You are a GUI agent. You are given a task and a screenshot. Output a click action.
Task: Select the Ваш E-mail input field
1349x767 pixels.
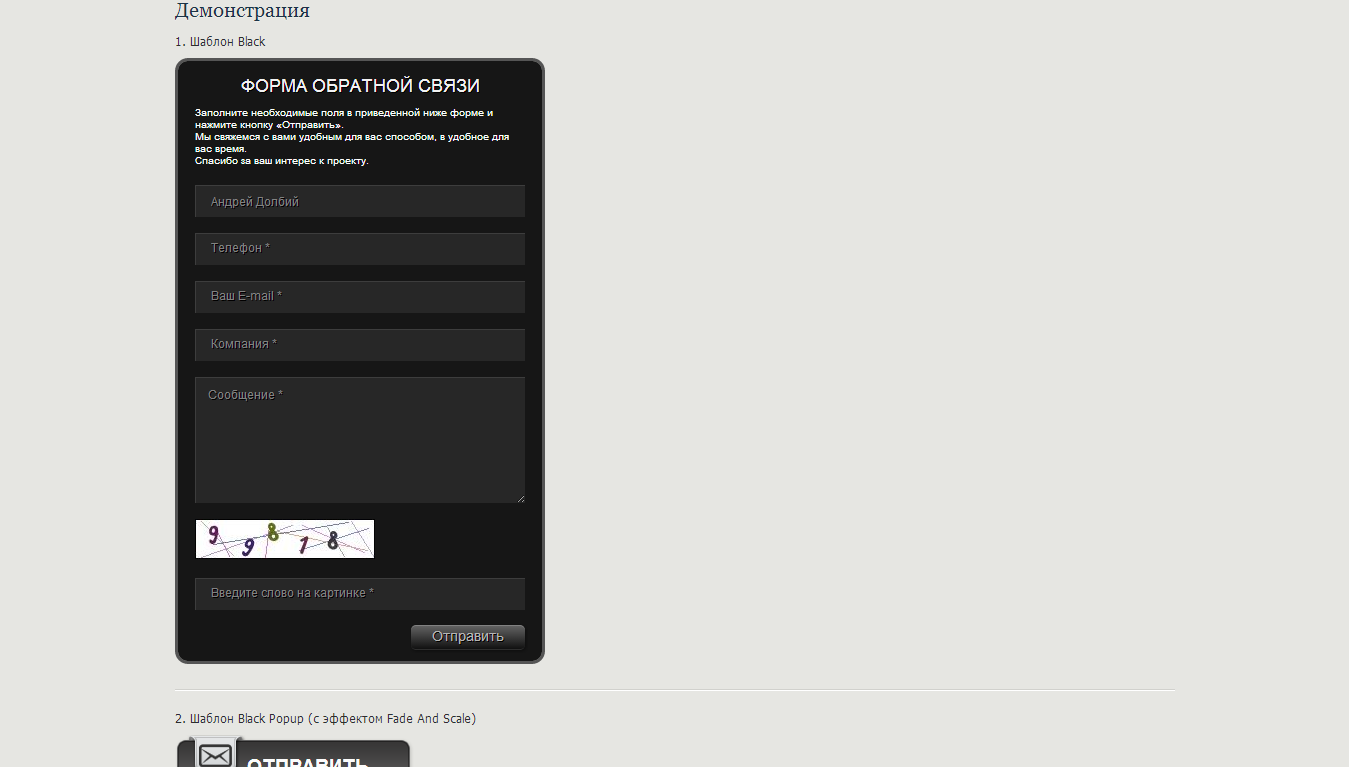(359, 297)
